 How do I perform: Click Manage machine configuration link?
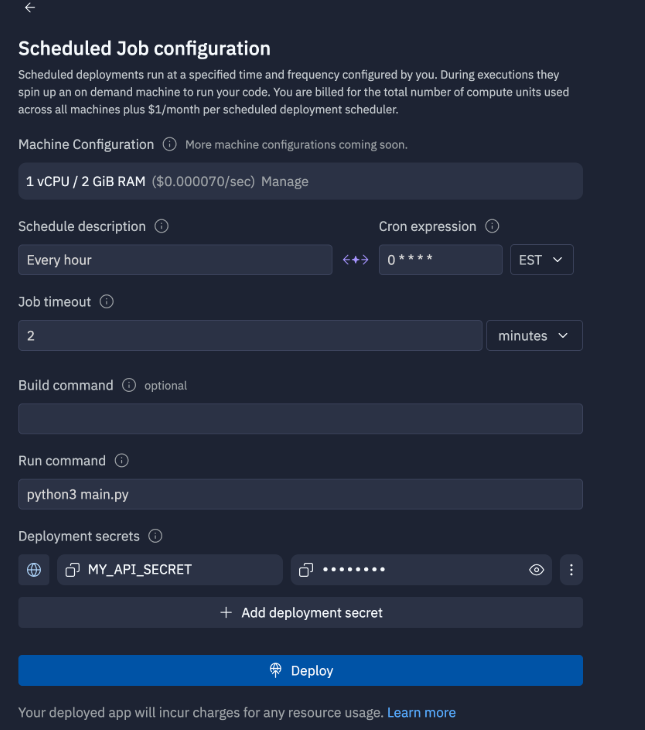285,182
